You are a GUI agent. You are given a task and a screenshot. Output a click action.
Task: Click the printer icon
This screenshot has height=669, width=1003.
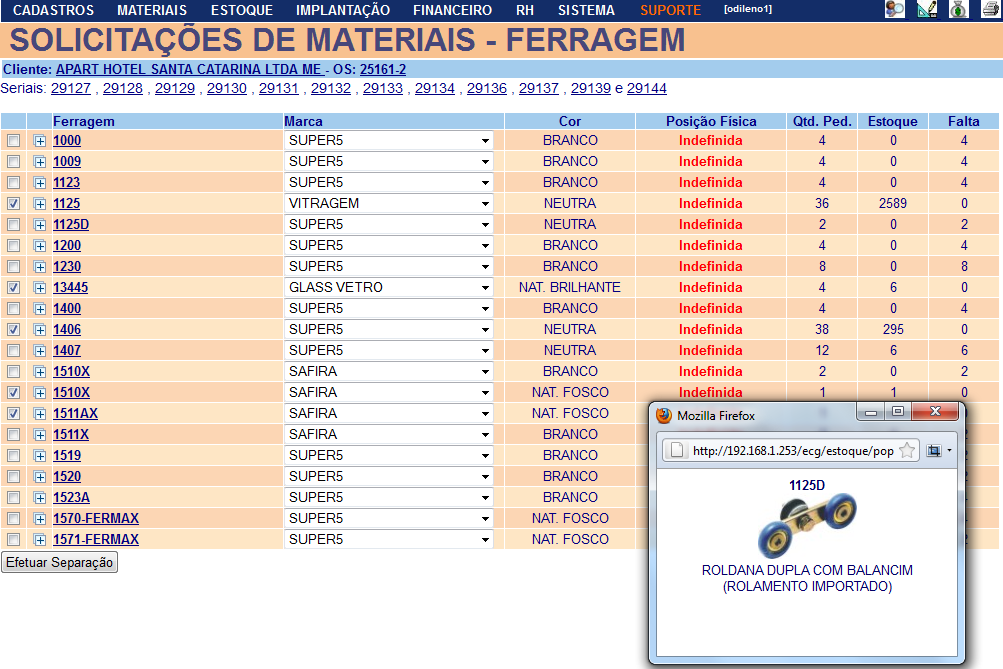point(990,10)
